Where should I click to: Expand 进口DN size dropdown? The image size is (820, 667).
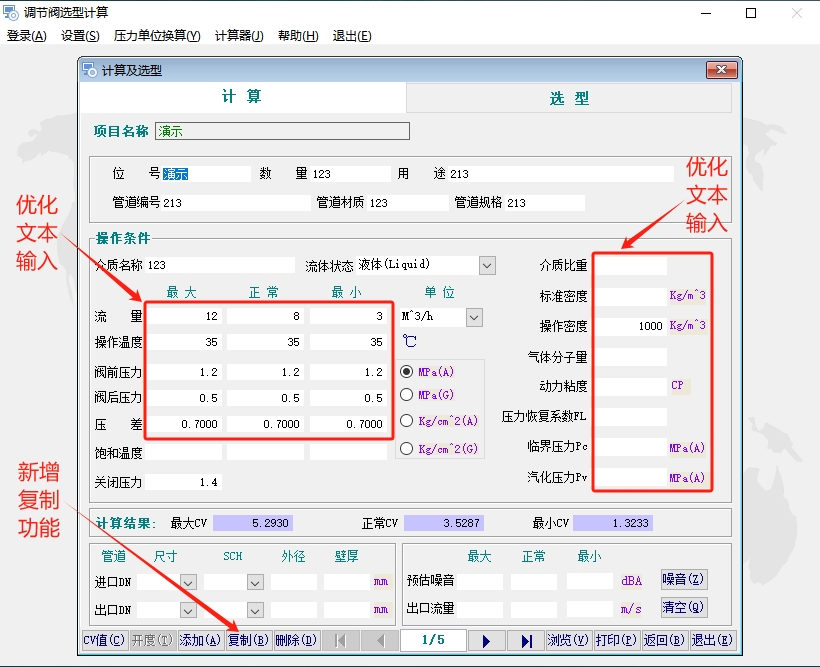pyautogui.click(x=188, y=582)
